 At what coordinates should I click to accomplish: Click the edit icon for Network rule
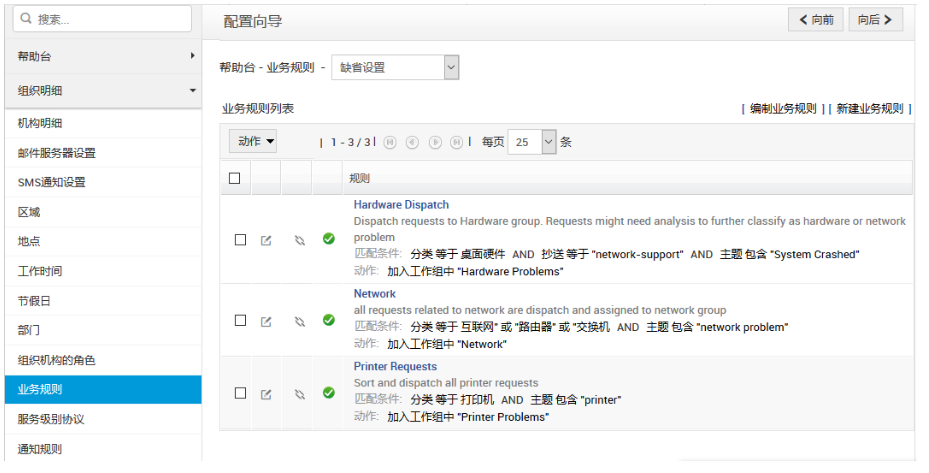pos(266,321)
